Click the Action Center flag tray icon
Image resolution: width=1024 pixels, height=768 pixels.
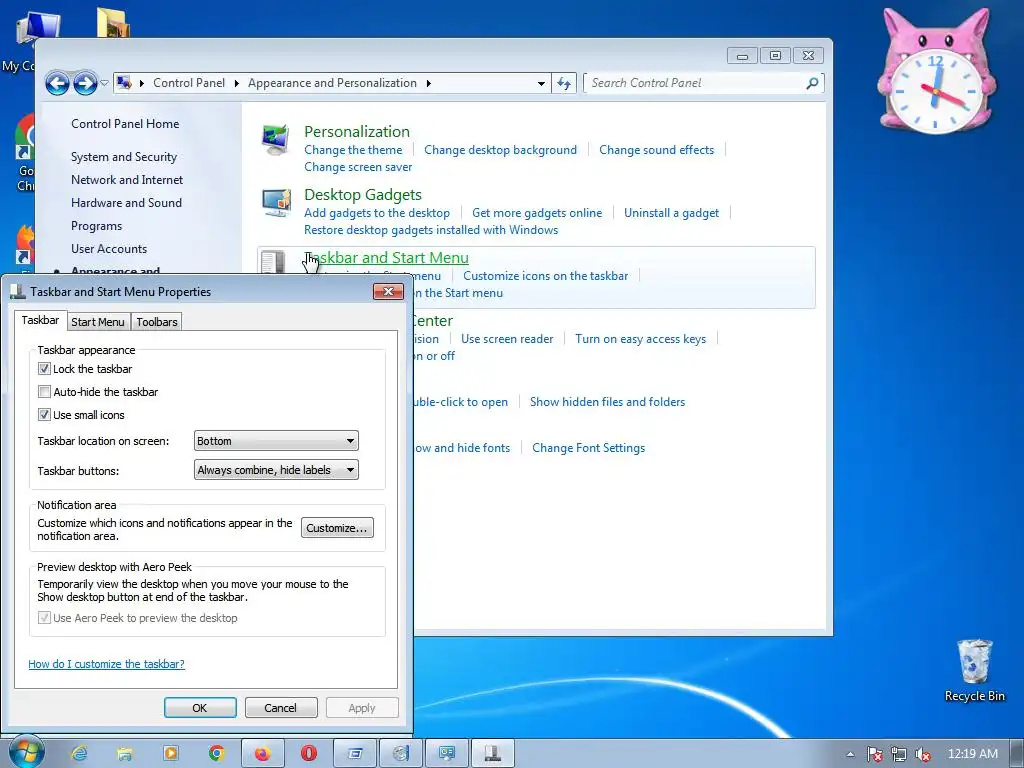874,754
